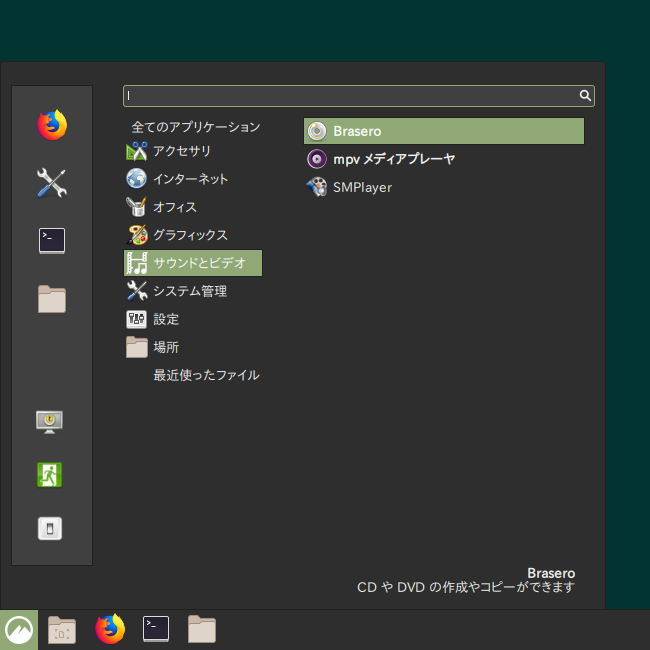
Task: Open the アクセサリ category
Action: 193,151
